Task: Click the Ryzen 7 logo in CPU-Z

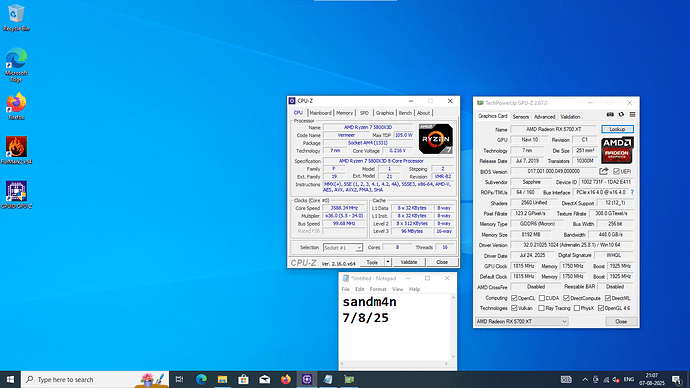Action: [x=435, y=139]
